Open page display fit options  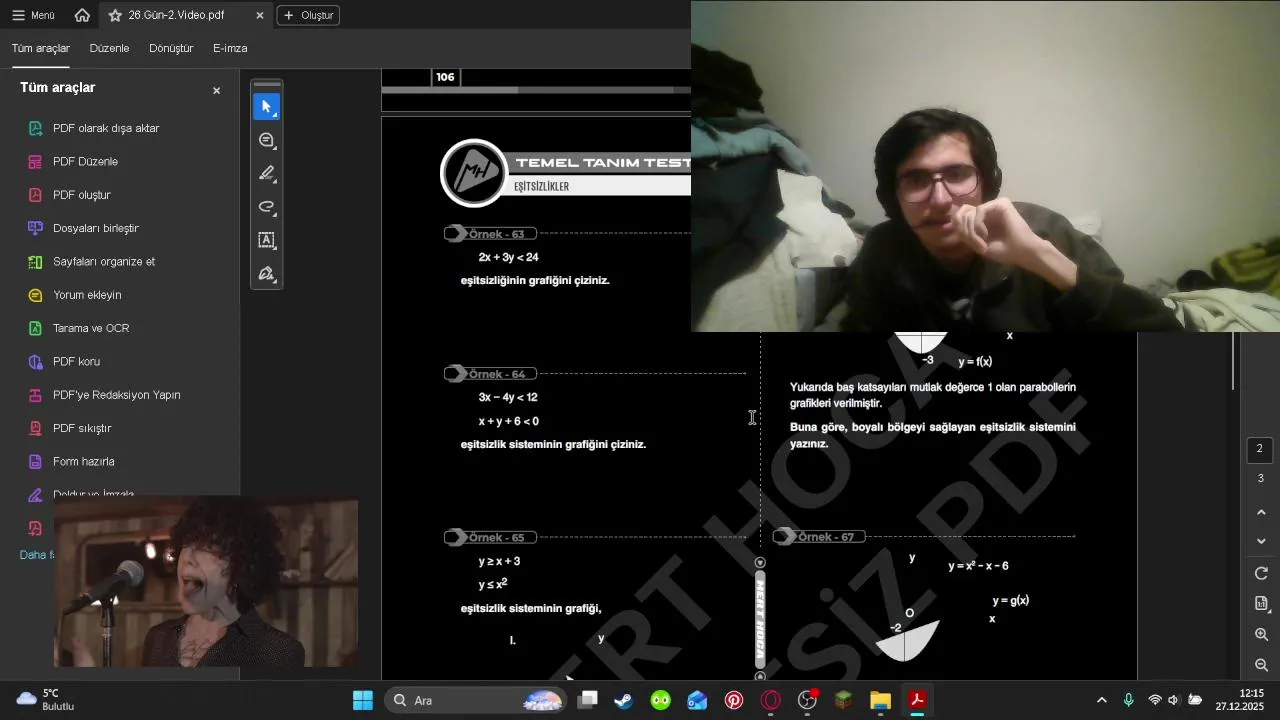1261,604
